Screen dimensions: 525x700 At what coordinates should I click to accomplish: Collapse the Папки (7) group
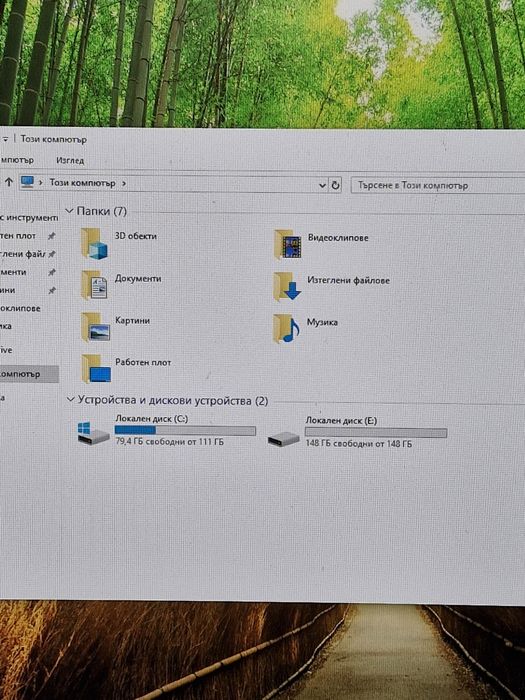click(x=69, y=210)
